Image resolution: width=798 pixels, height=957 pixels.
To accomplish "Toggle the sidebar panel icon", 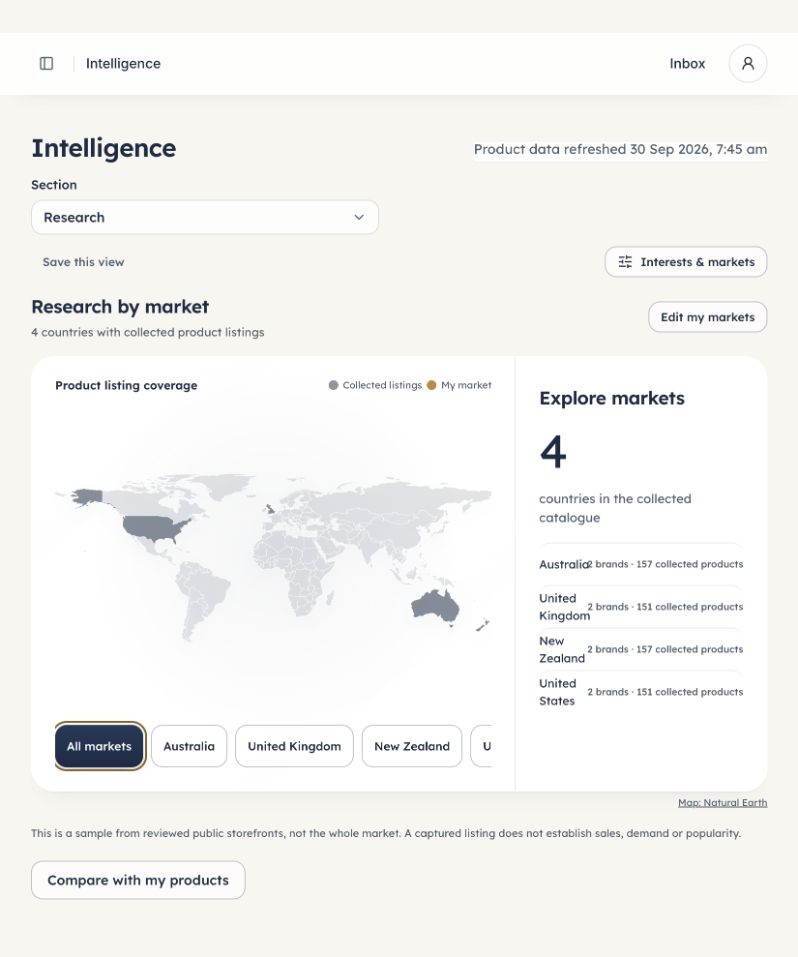I will pyautogui.click(x=46, y=63).
